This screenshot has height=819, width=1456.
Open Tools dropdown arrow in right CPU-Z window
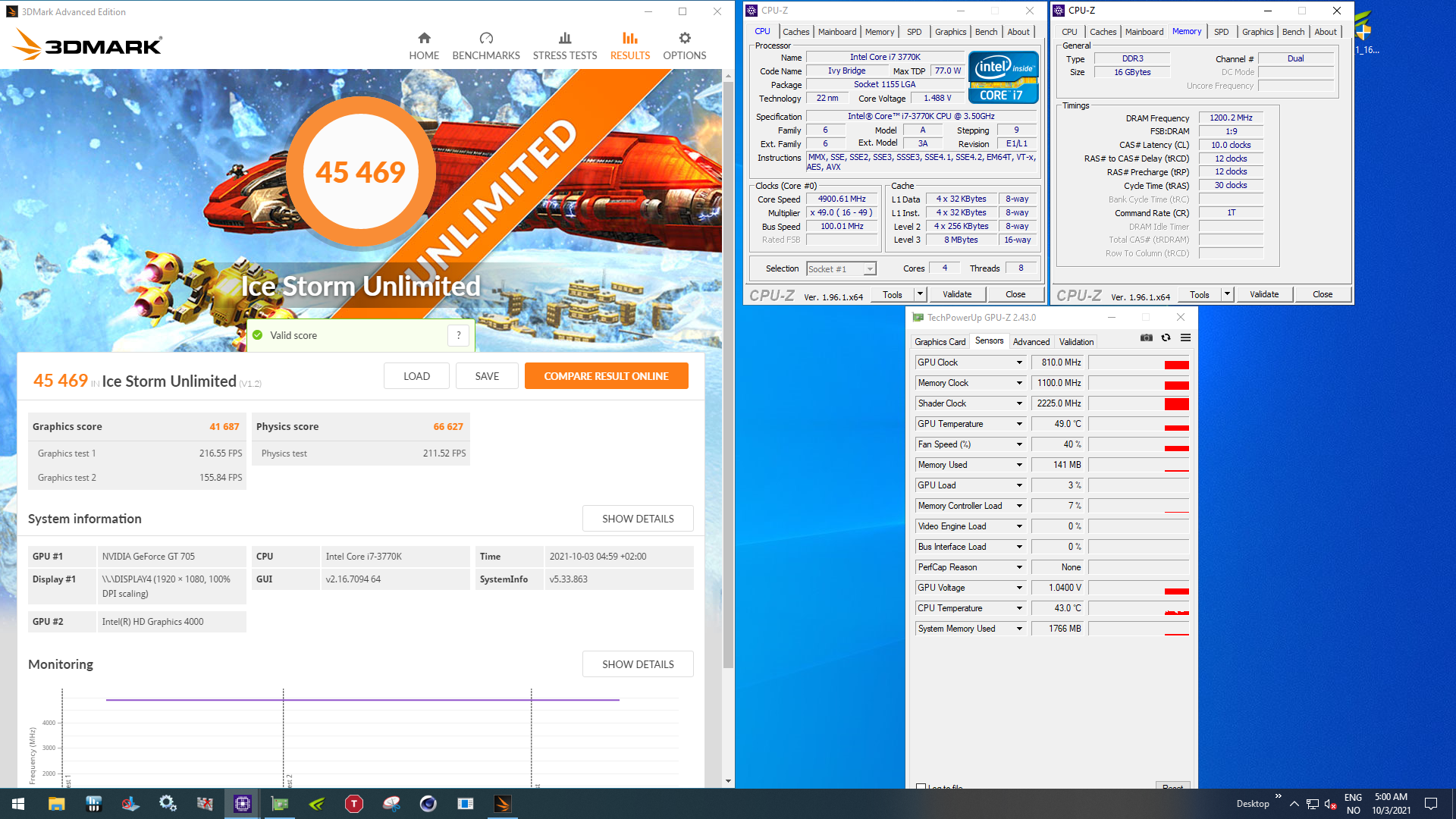[x=1227, y=294]
